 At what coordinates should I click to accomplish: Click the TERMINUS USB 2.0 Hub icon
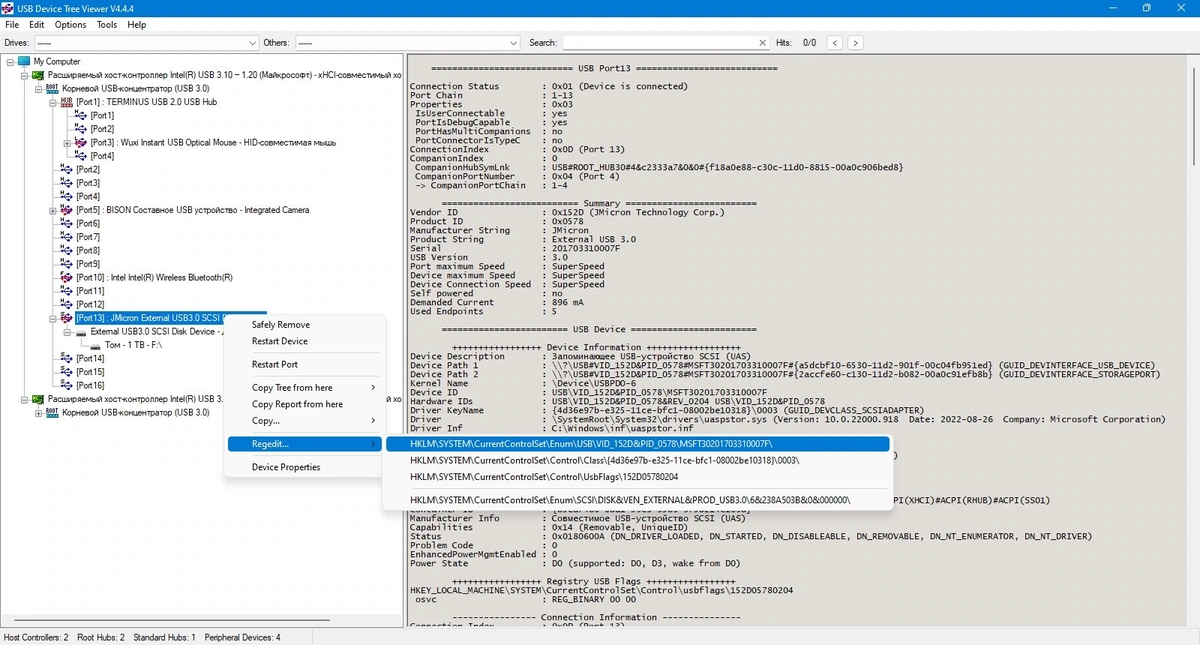coord(67,102)
